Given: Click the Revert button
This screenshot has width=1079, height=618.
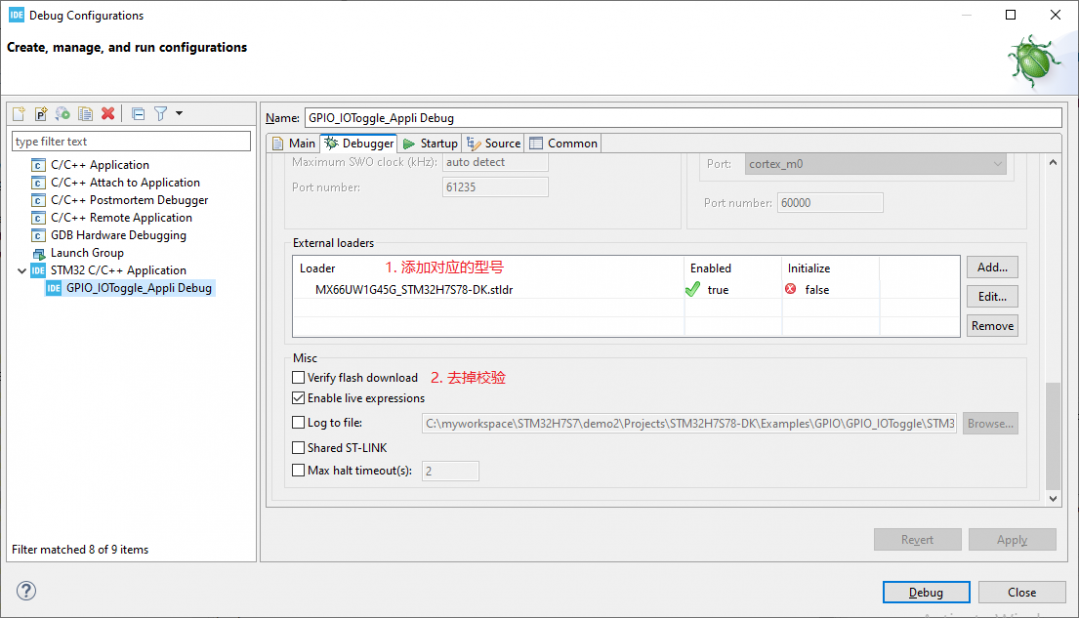Looking at the screenshot, I should click(917, 540).
